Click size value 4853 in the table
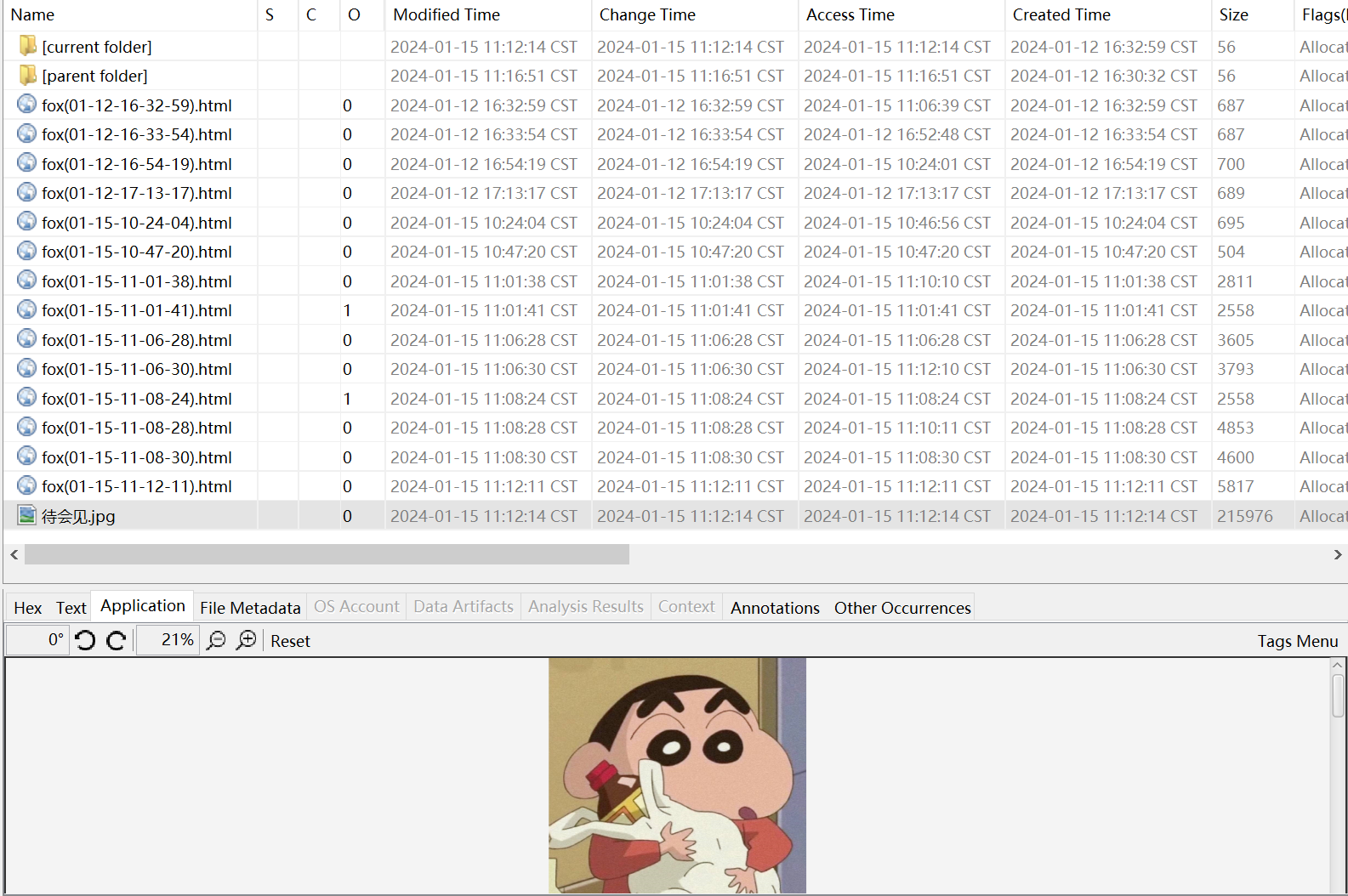The image size is (1348, 896). [1235, 428]
